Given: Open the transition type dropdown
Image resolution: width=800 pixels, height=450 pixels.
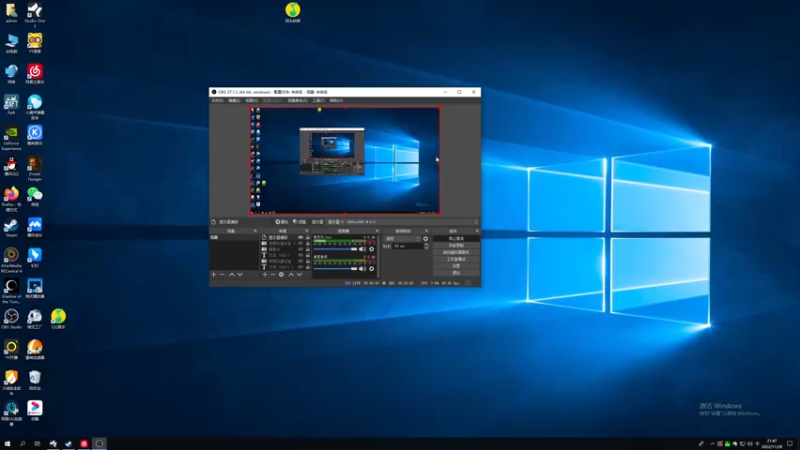Looking at the screenshot, I should pos(403,239).
